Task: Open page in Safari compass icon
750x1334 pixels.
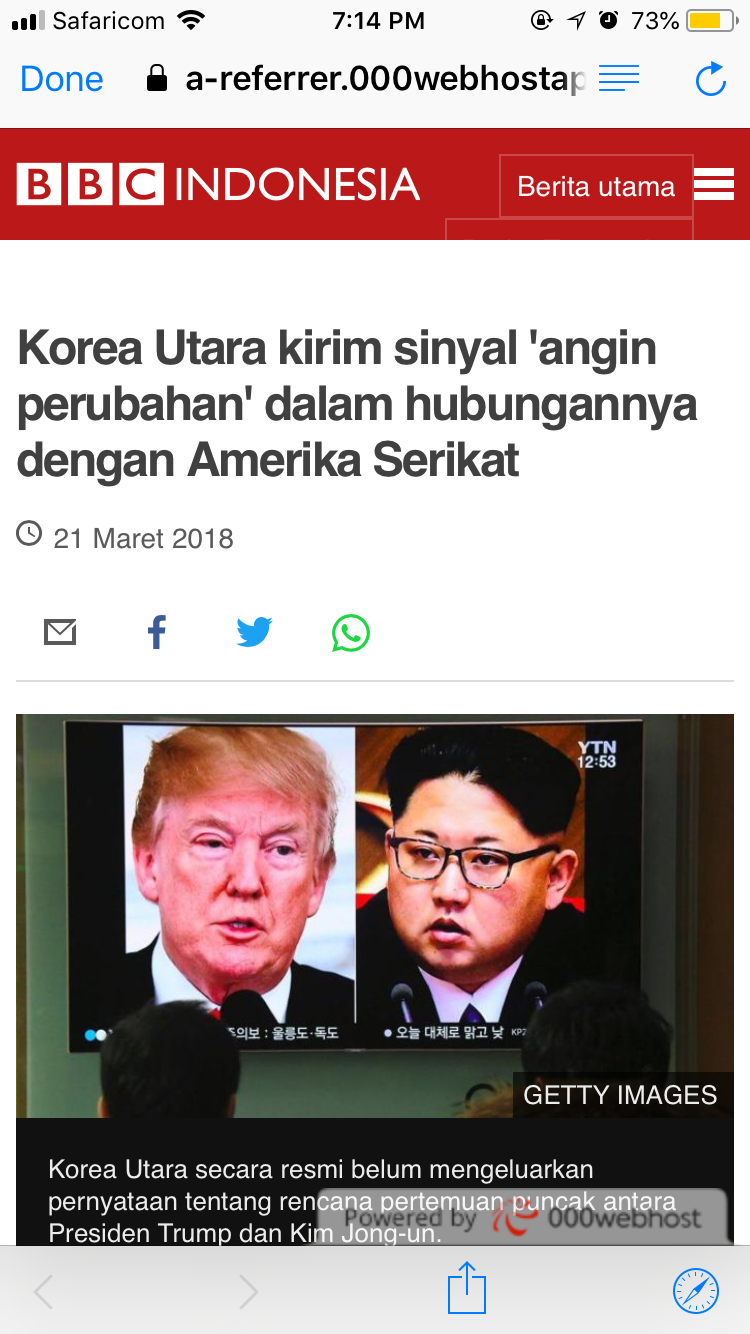Action: click(x=696, y=1290)
